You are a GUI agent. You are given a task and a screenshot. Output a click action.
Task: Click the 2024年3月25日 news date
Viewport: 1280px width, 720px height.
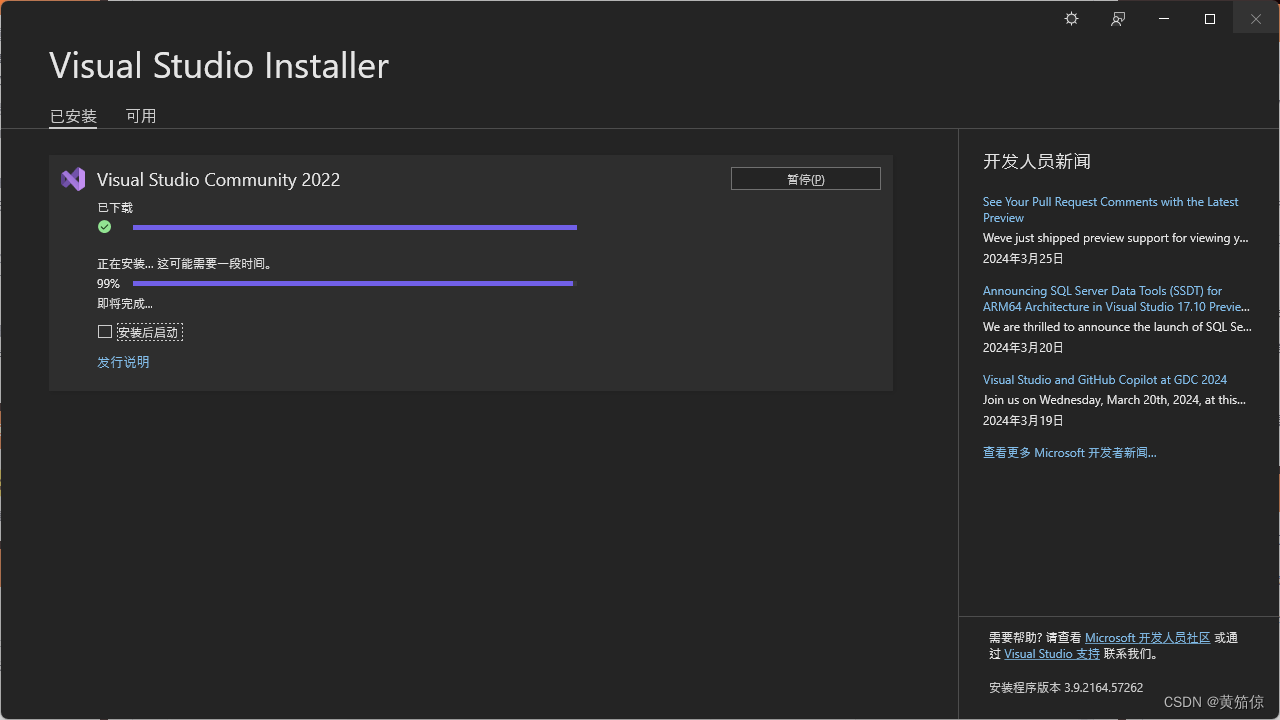click(x=1023, y=259)
